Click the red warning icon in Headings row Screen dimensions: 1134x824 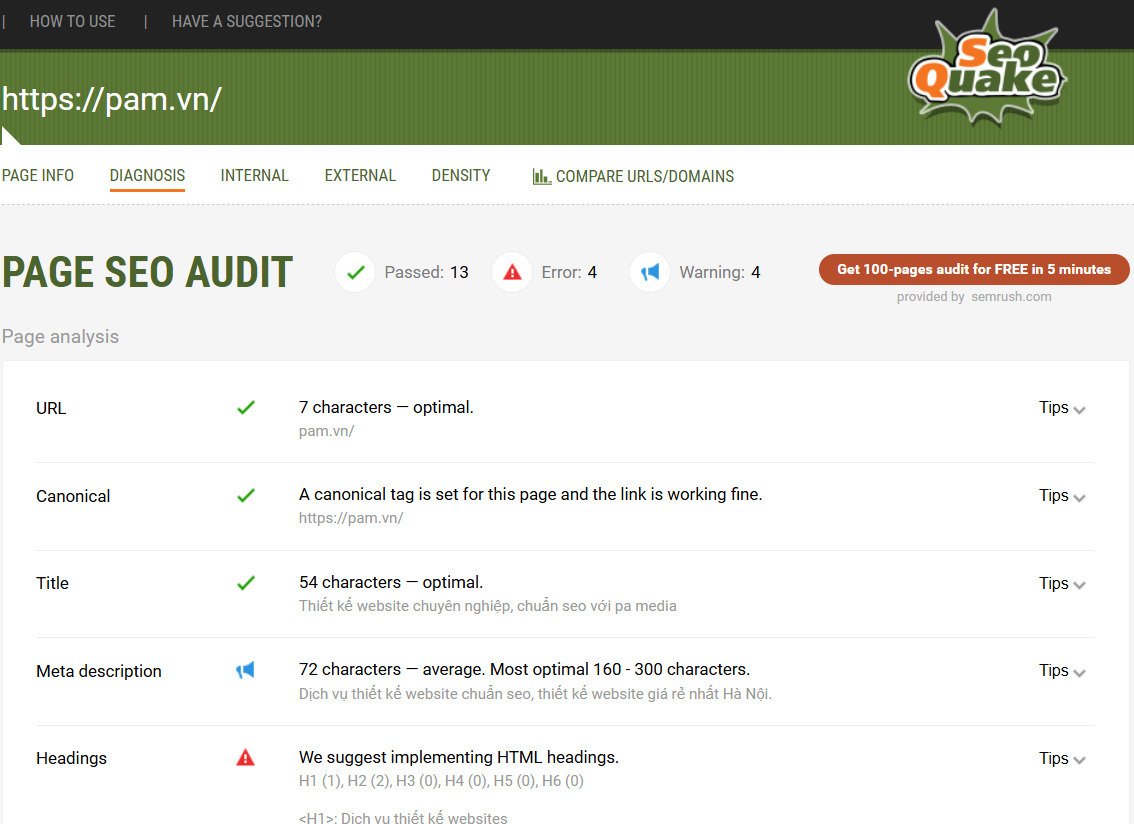coord(245,758)
